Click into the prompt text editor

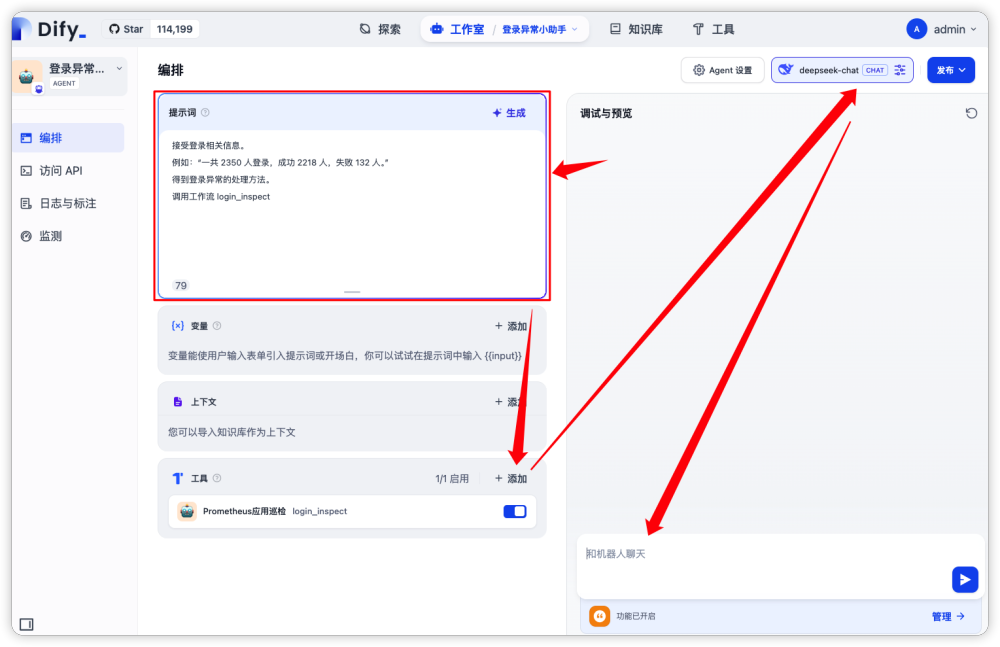tap(352, 204)
